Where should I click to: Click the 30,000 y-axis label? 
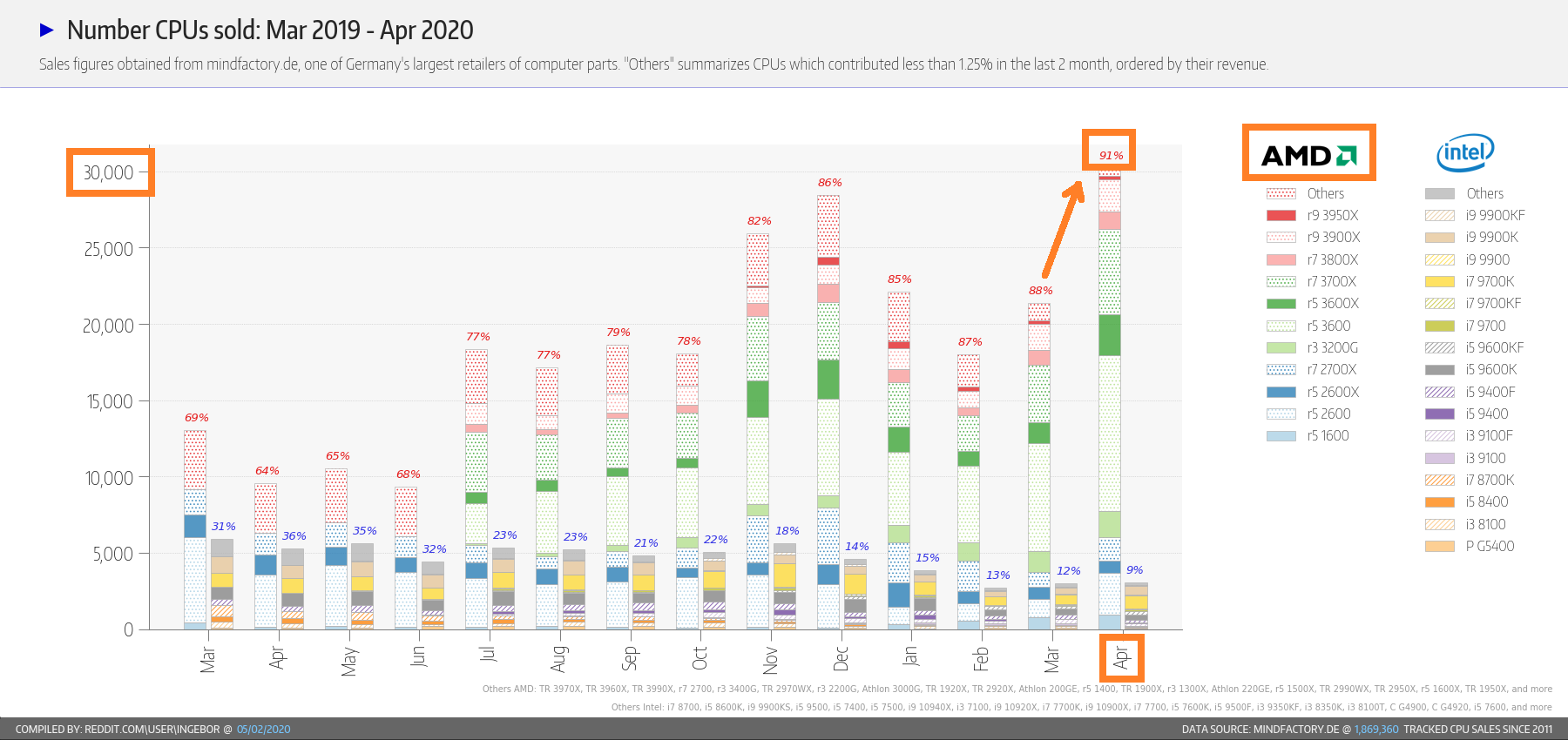pyautogui.click(x=108, y=172)
